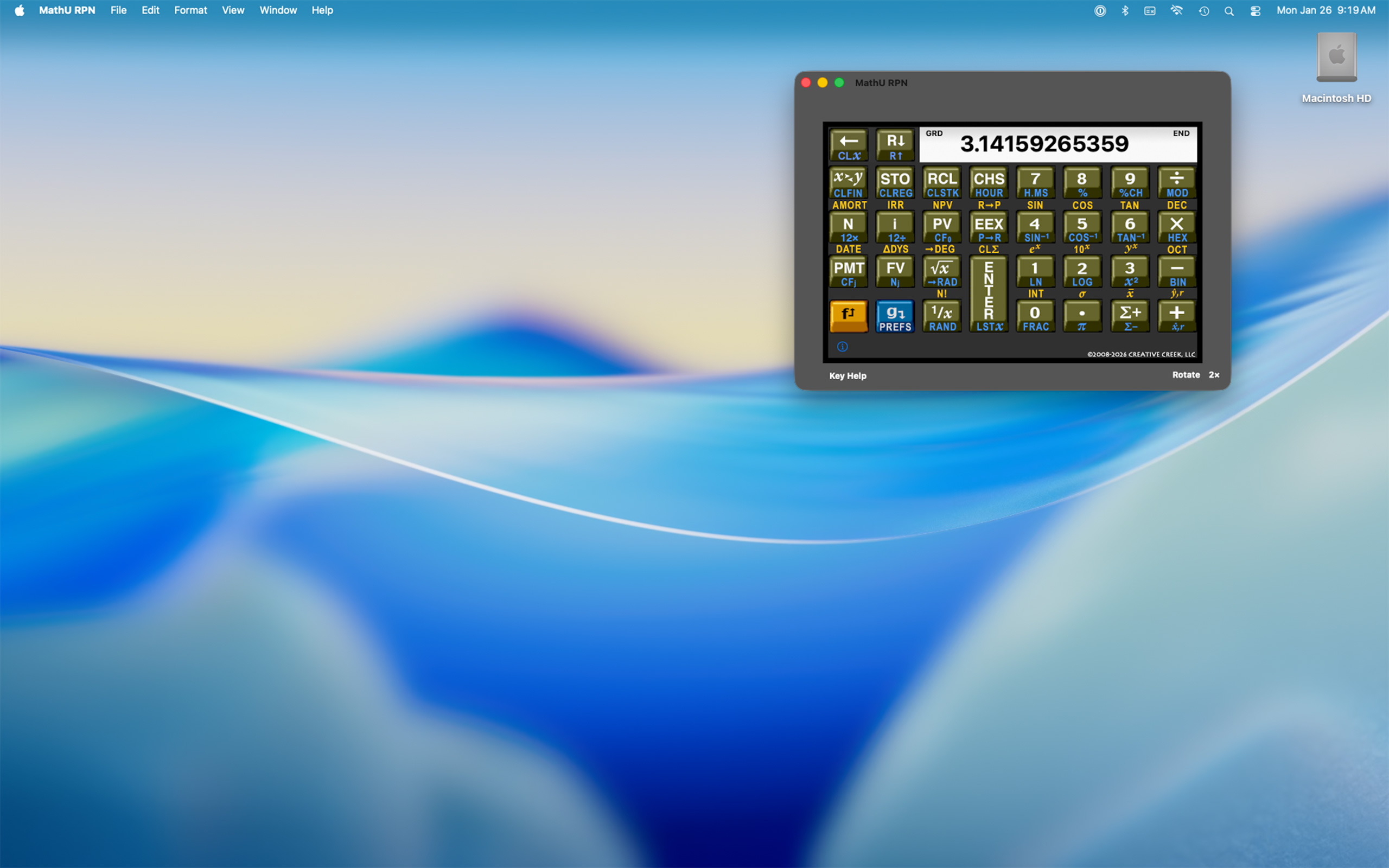
Task: Click the keyboard input menu bar icon
Action: coord(1150,11)
